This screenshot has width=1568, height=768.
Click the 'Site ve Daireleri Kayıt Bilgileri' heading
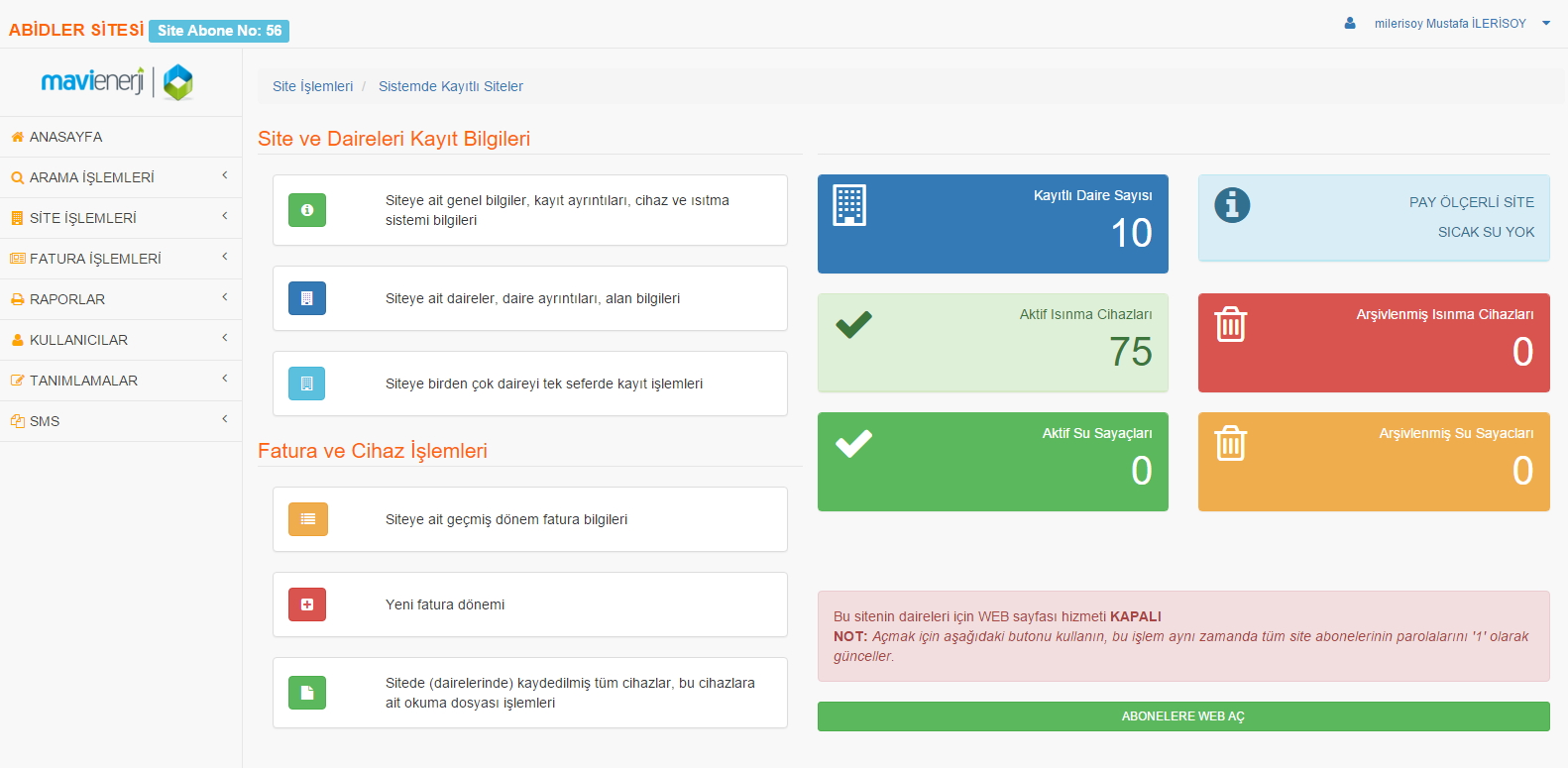tap(394, 139)
